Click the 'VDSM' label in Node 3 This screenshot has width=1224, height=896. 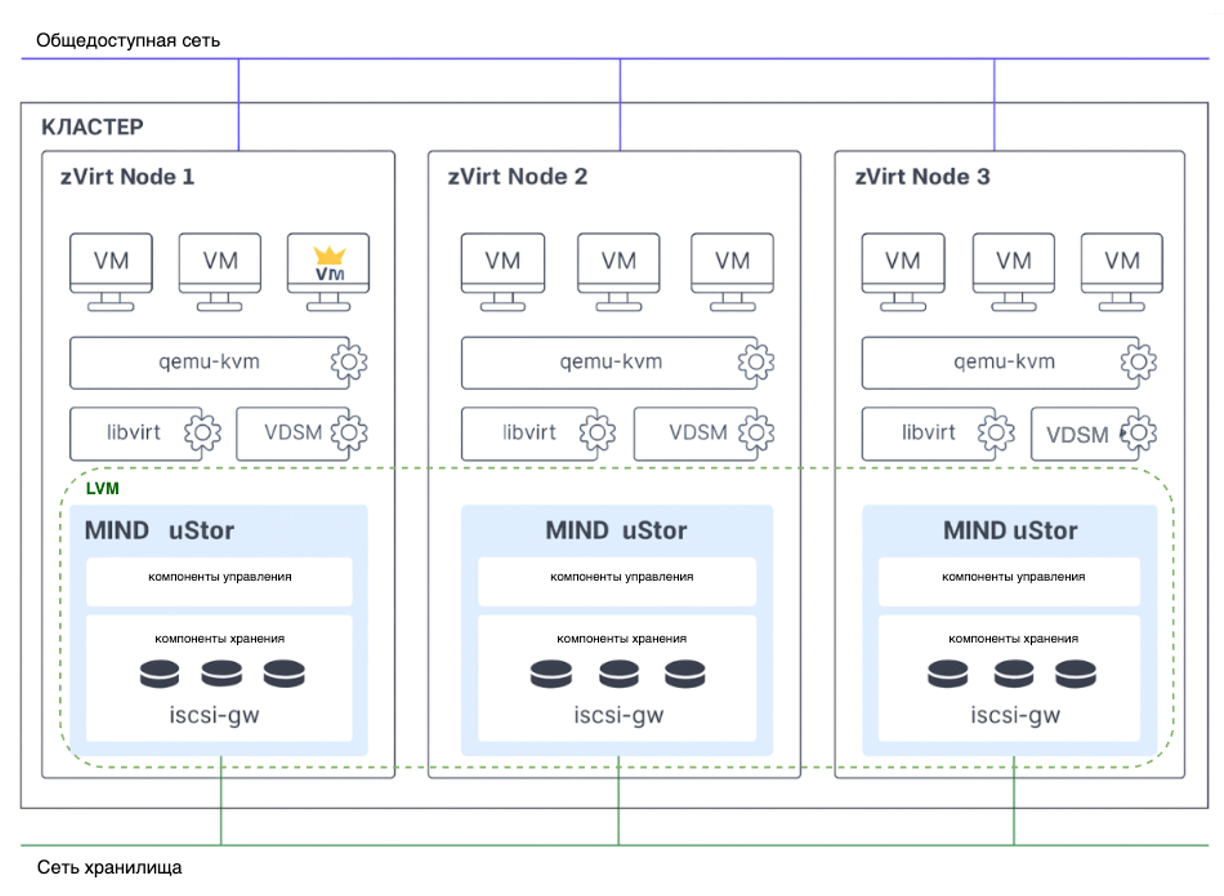pos(1078,435)
